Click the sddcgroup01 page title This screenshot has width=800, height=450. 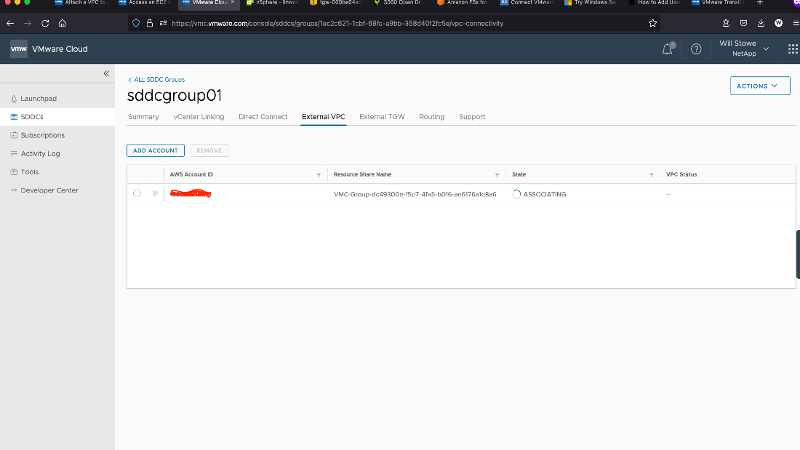coord(174,95)
